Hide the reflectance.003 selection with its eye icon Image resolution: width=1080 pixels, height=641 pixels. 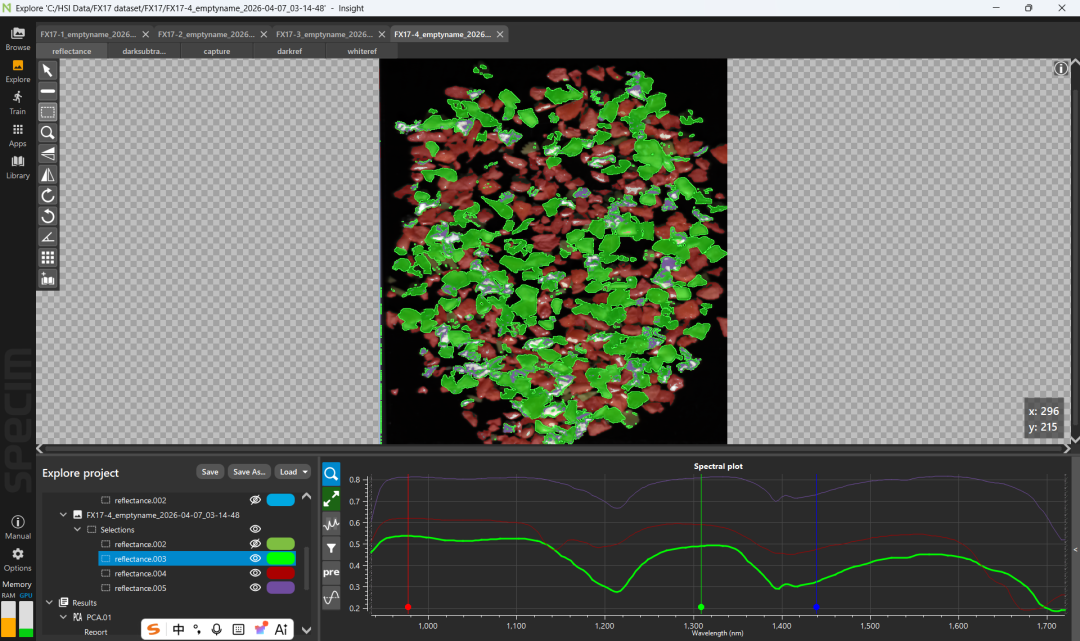coord(255,558)
